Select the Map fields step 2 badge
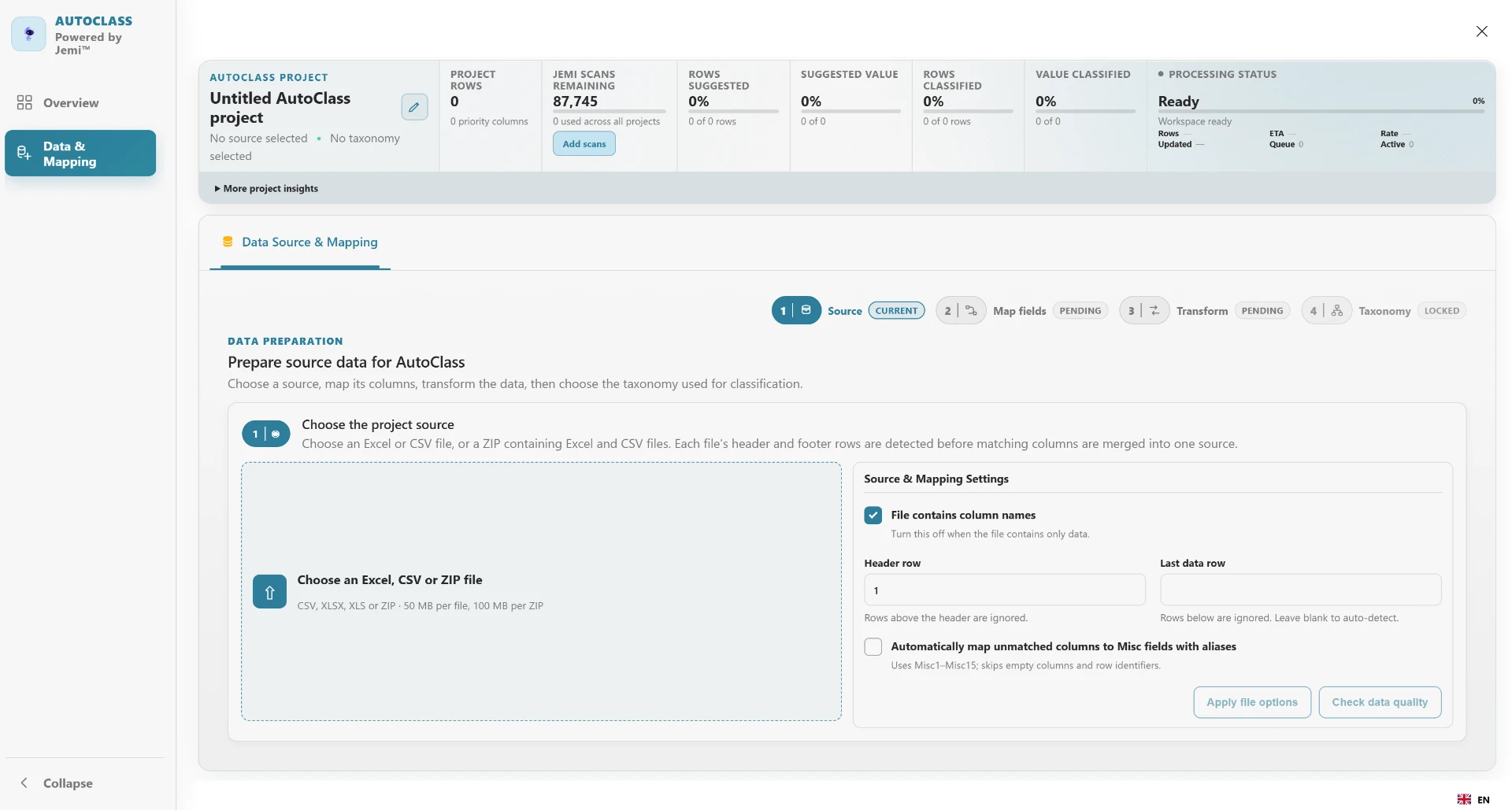The height and width of the screenshot is (810, 1512). (961, 310)
